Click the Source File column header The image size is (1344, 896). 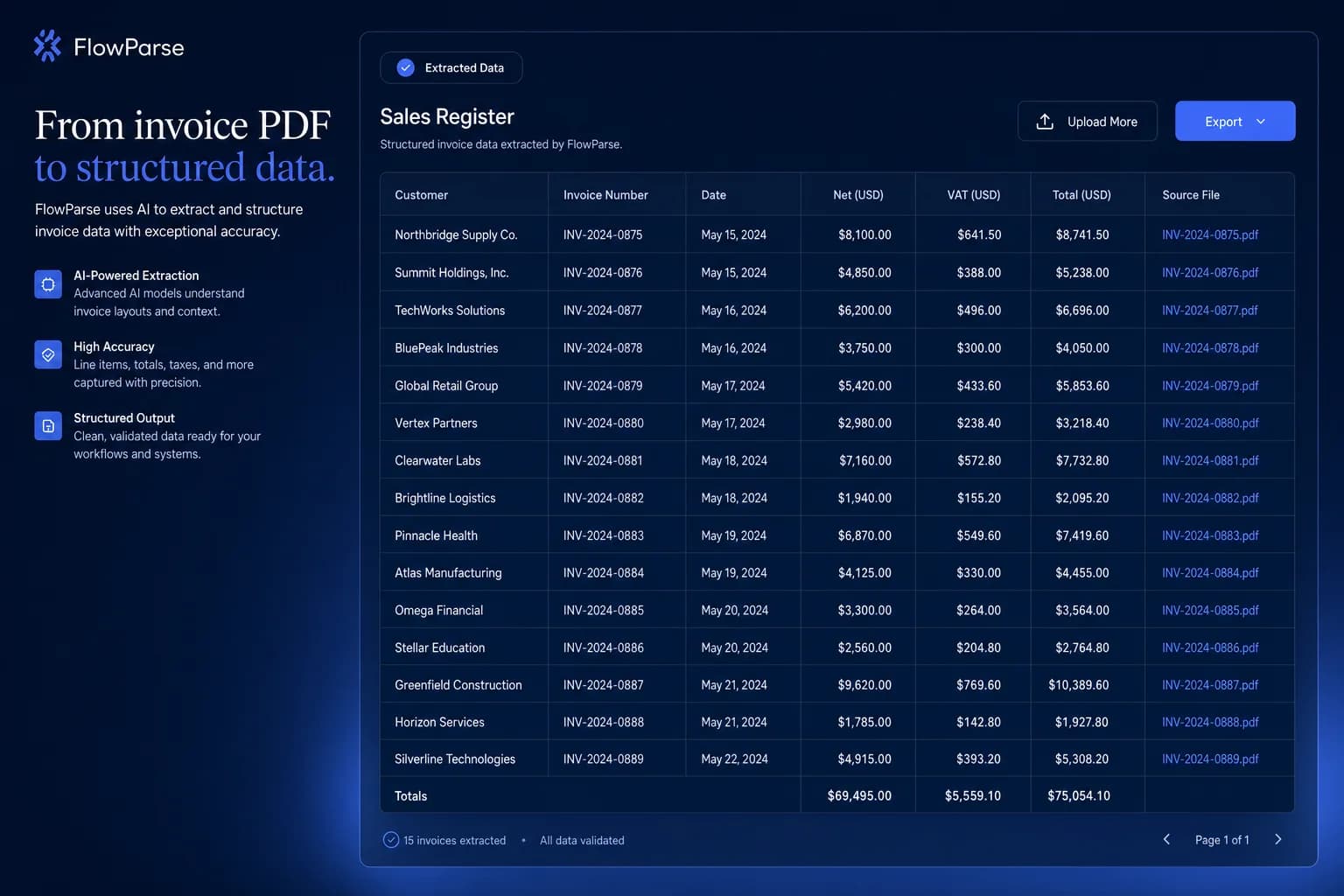click(x=1191, y=195)
